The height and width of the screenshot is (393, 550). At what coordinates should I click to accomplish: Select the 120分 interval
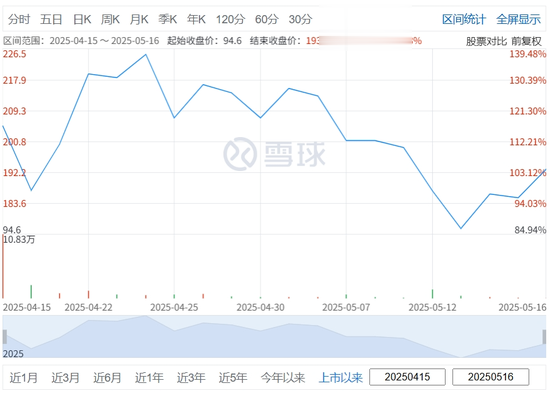(x=230, y=19)
